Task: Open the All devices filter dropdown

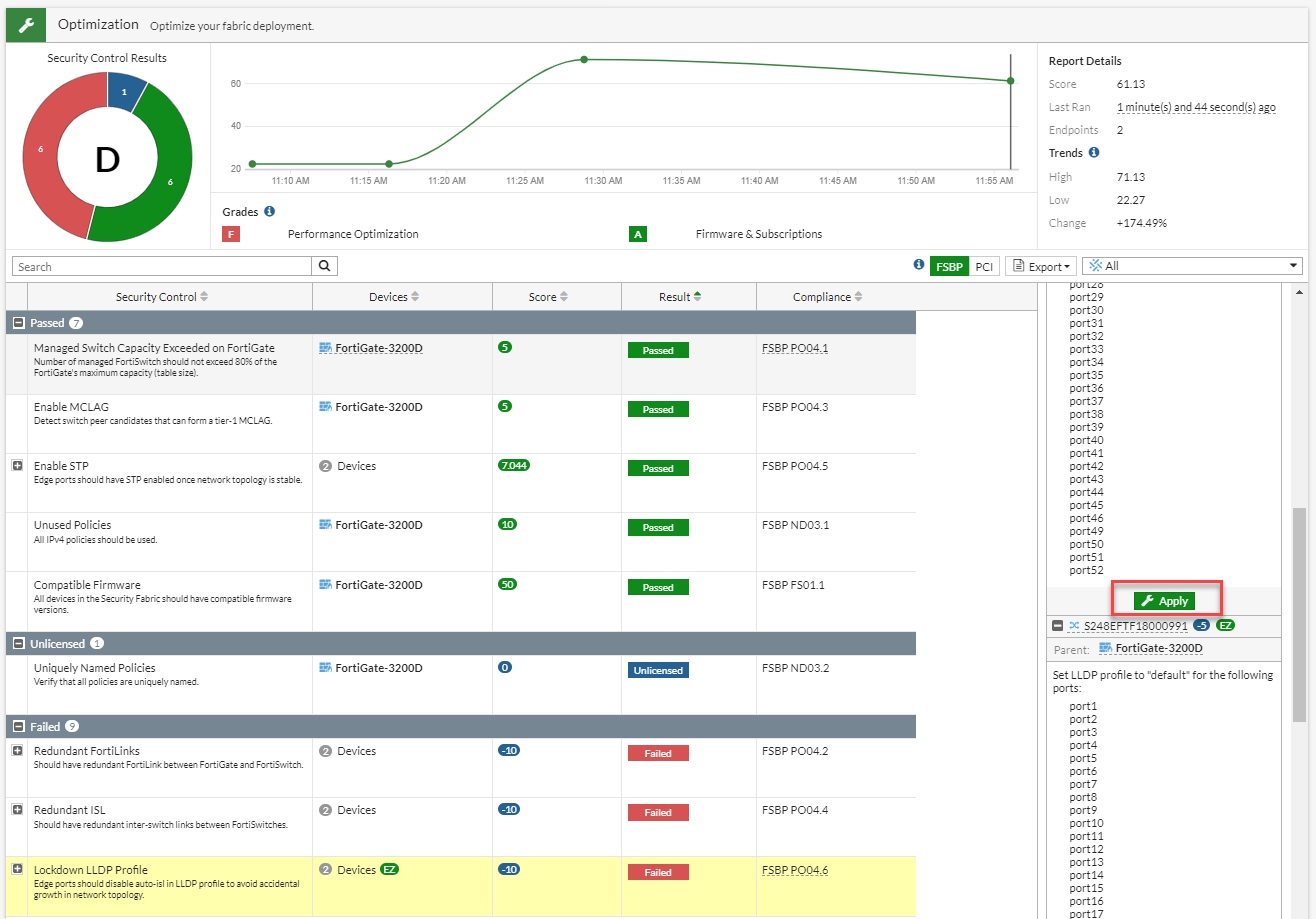Action: tap(1192, 267)
